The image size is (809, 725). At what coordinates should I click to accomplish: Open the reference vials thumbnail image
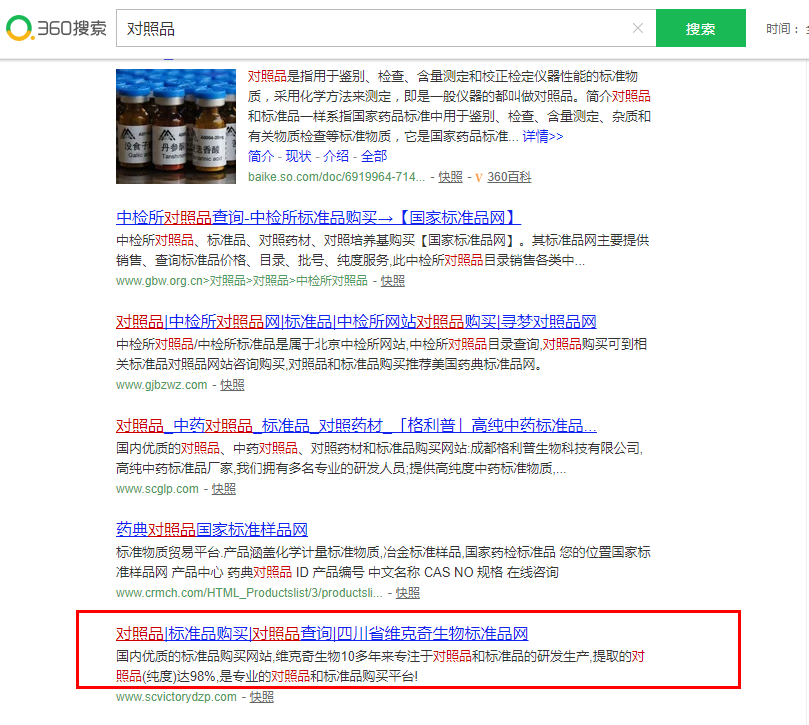(x=175, y=126)
